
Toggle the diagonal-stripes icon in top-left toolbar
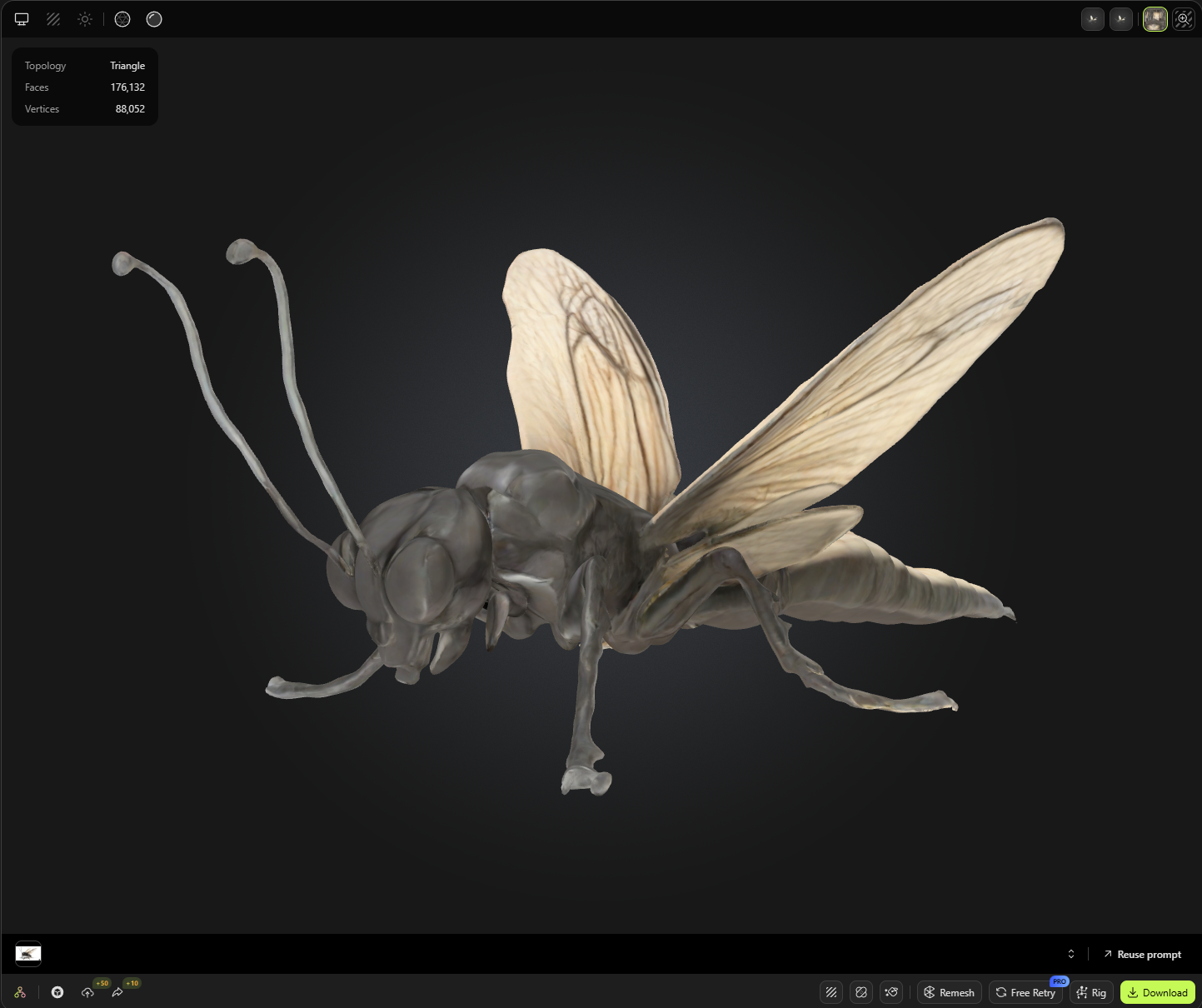pos(53,19)
